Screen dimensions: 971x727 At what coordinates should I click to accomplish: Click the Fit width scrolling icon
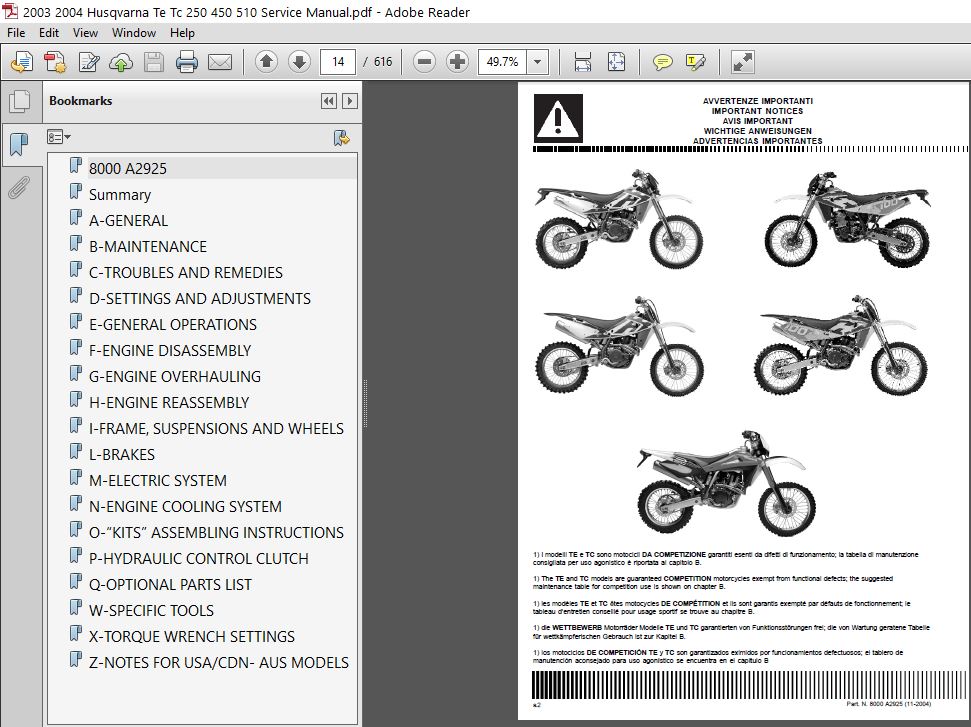[582, 62]
